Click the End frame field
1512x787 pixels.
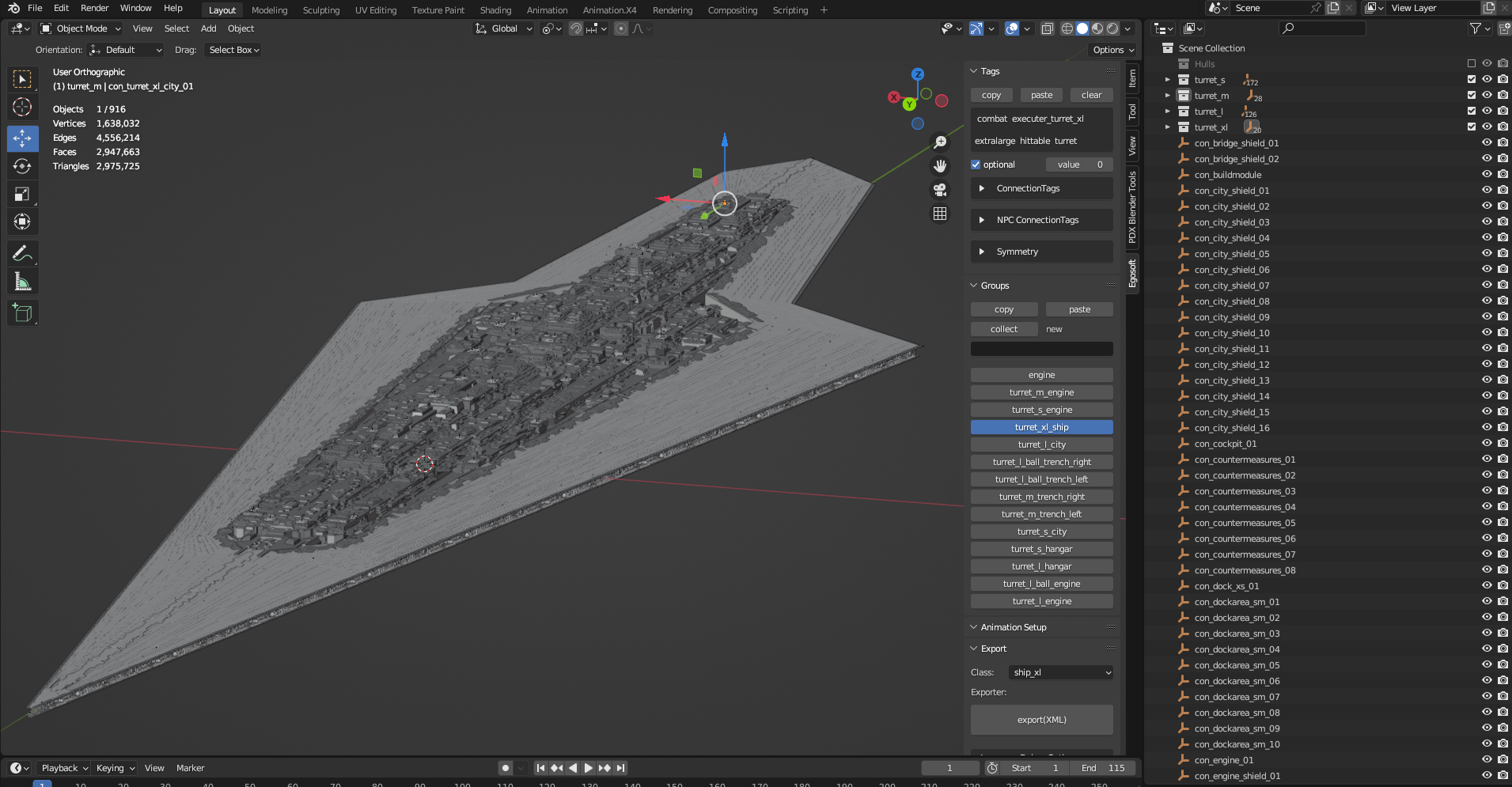coord(1104,768)
